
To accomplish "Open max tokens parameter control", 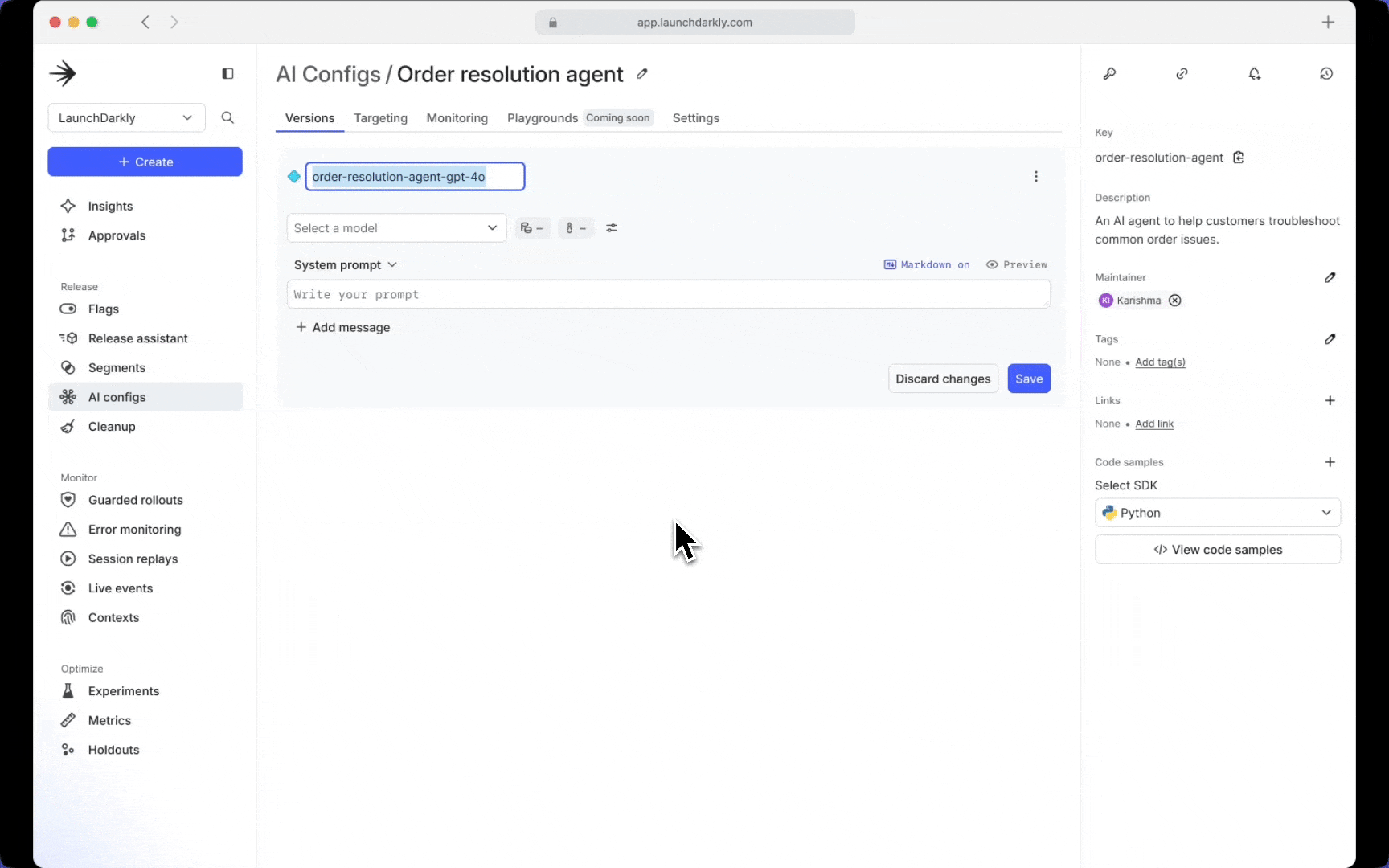I will (x=532, y=228).
